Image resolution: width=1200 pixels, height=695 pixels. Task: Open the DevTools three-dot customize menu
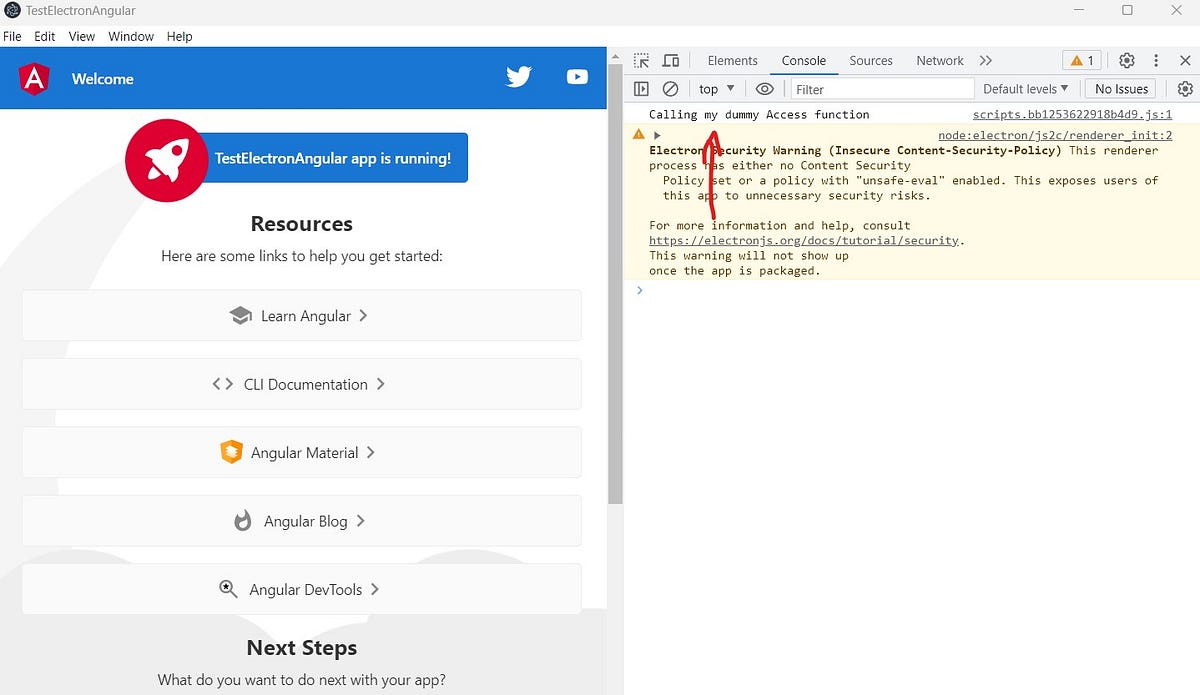[1156, 60]
